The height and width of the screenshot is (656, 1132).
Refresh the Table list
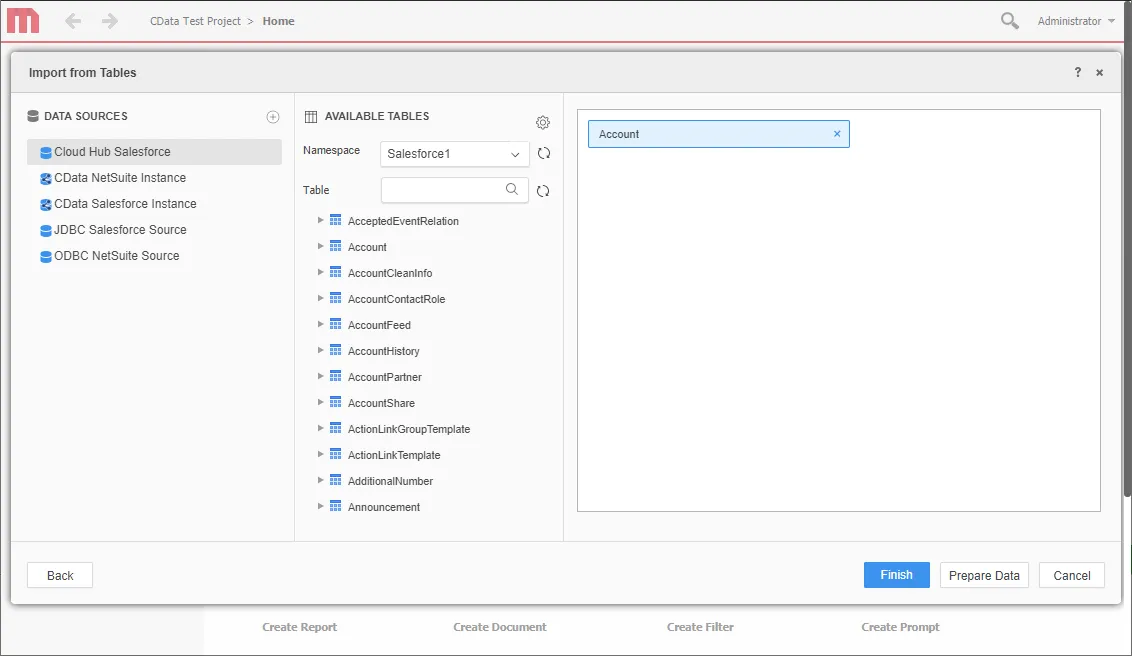542,189
